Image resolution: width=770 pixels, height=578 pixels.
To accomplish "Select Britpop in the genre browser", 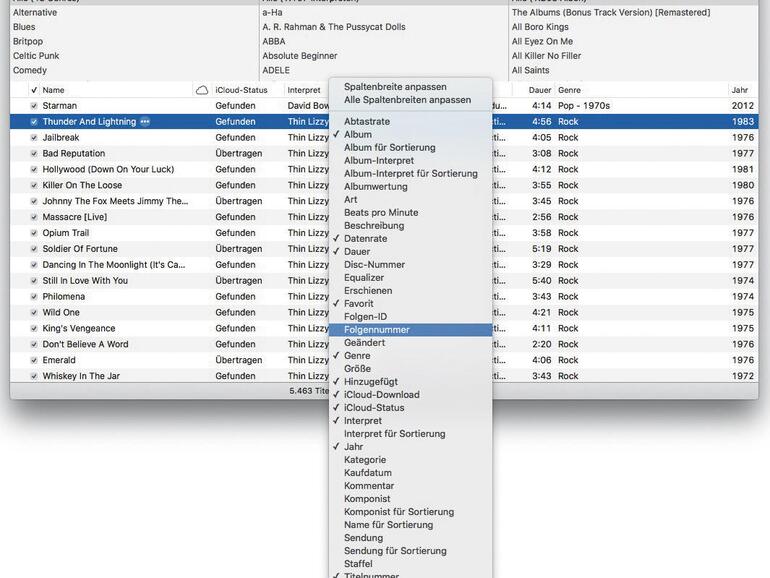I will pos(28,42).
